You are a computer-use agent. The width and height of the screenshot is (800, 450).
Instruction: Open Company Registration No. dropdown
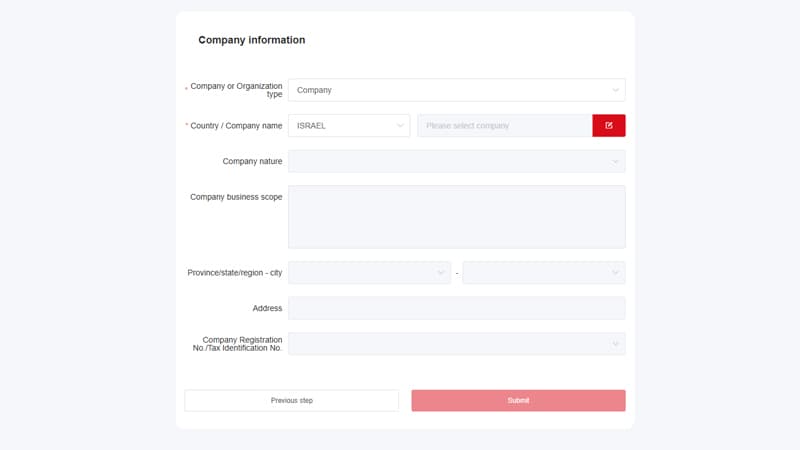pyautogui.click(x=450, y=344)
